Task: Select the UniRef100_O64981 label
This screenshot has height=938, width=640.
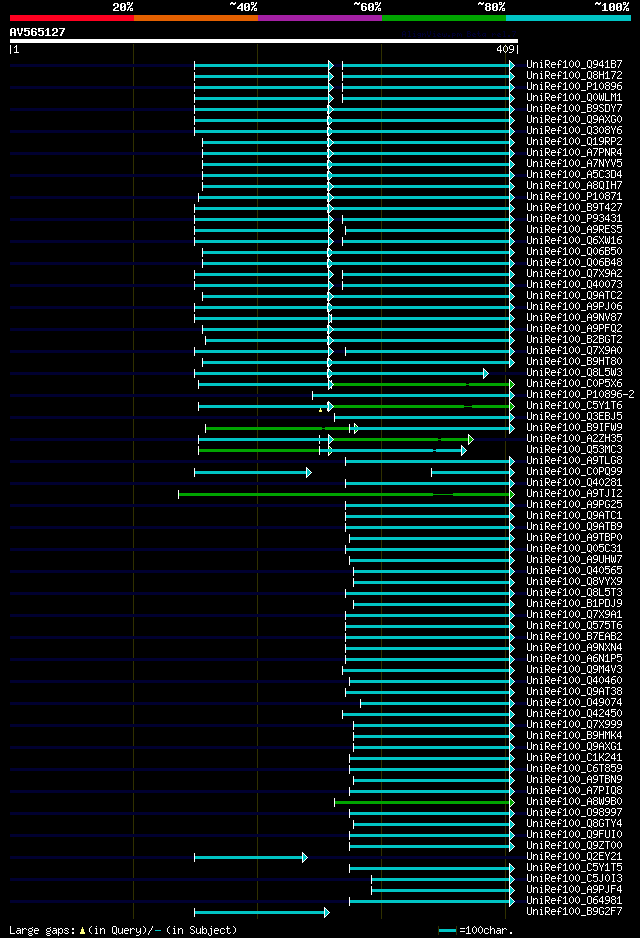Action: [574, 900]
